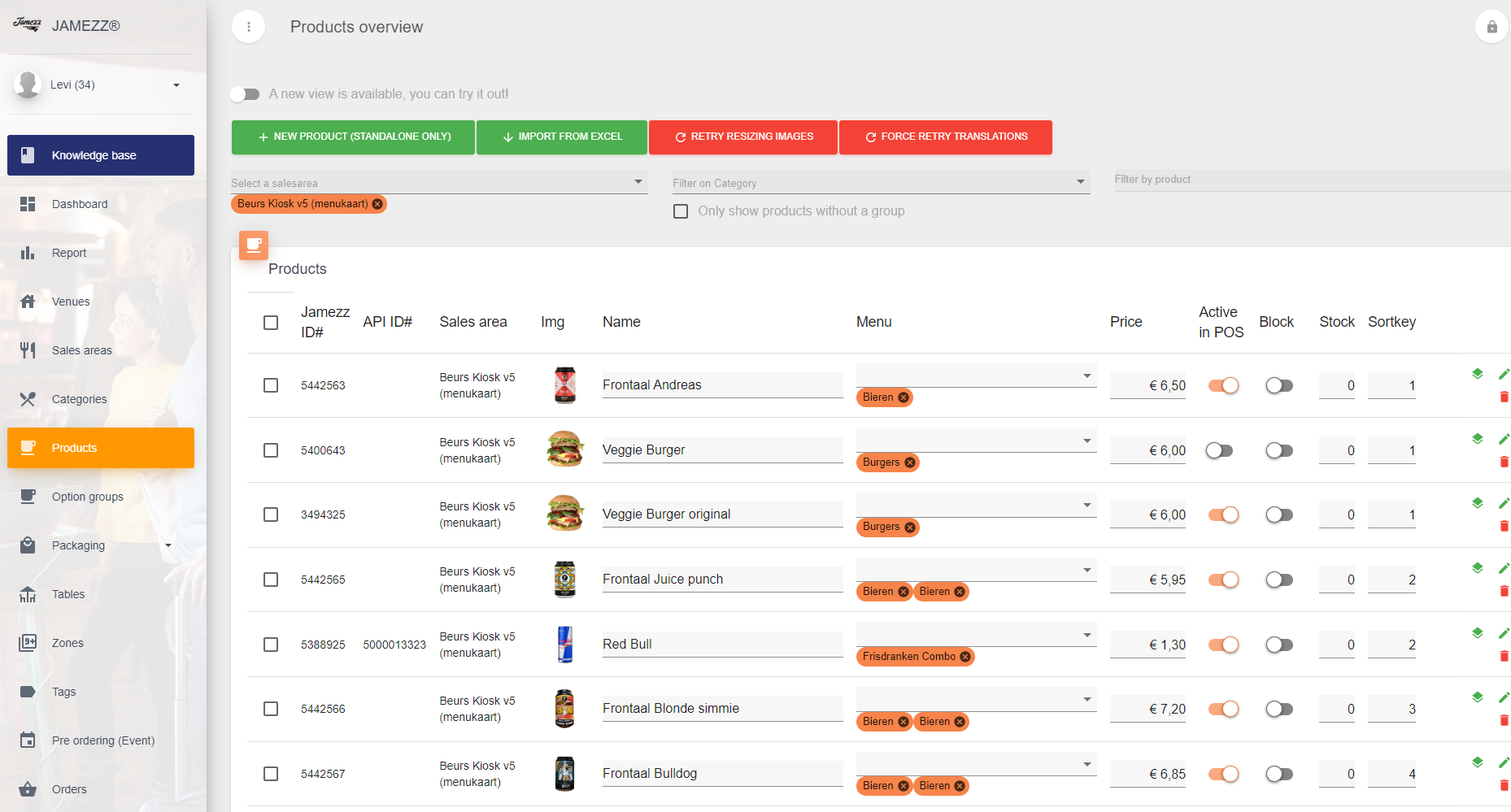This screenshot has height=812, width=1511.
Task: Select the Frontaal Andreas row checkbox
Action: click(x=271, y=385)
